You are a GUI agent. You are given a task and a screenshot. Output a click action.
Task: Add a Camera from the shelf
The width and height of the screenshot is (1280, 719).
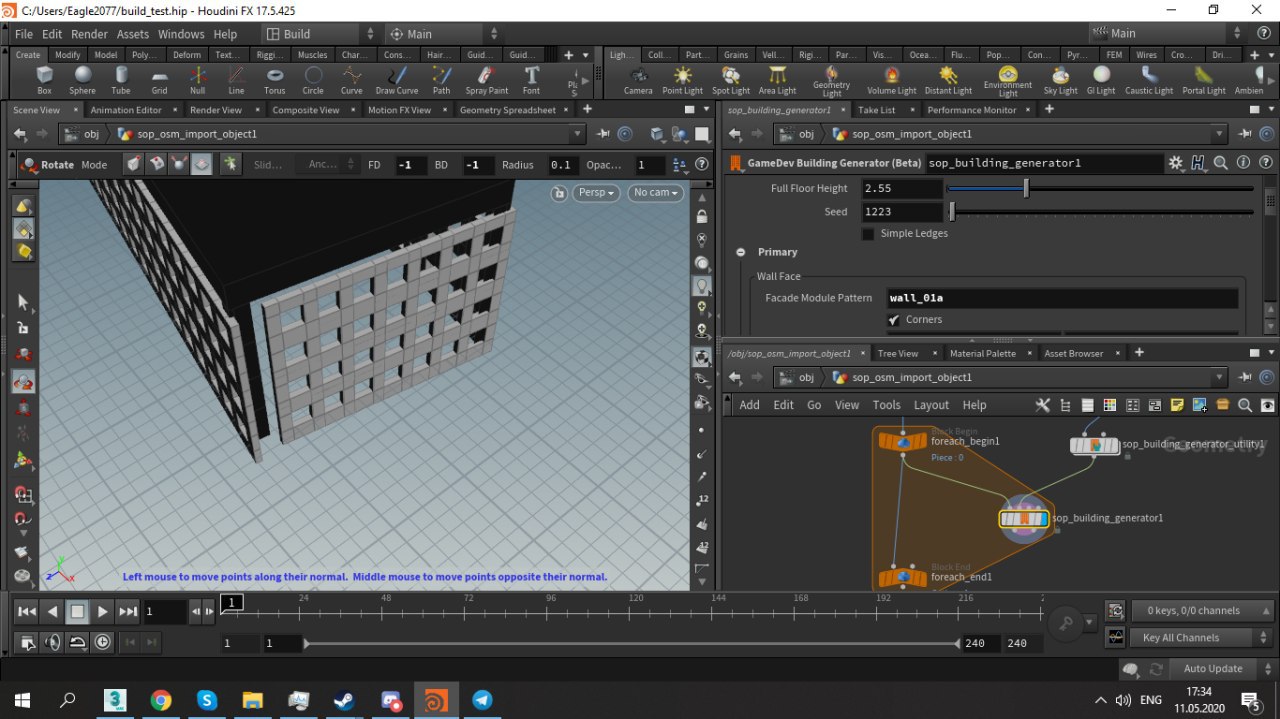638,80
